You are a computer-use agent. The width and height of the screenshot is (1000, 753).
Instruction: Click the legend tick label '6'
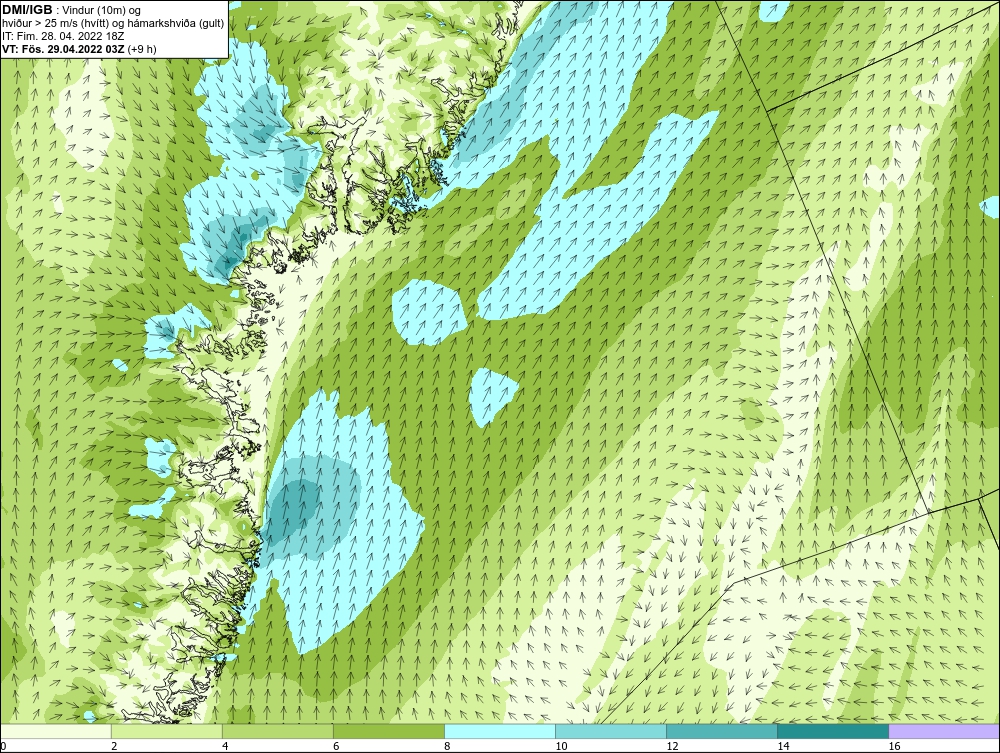coord(336,746)
